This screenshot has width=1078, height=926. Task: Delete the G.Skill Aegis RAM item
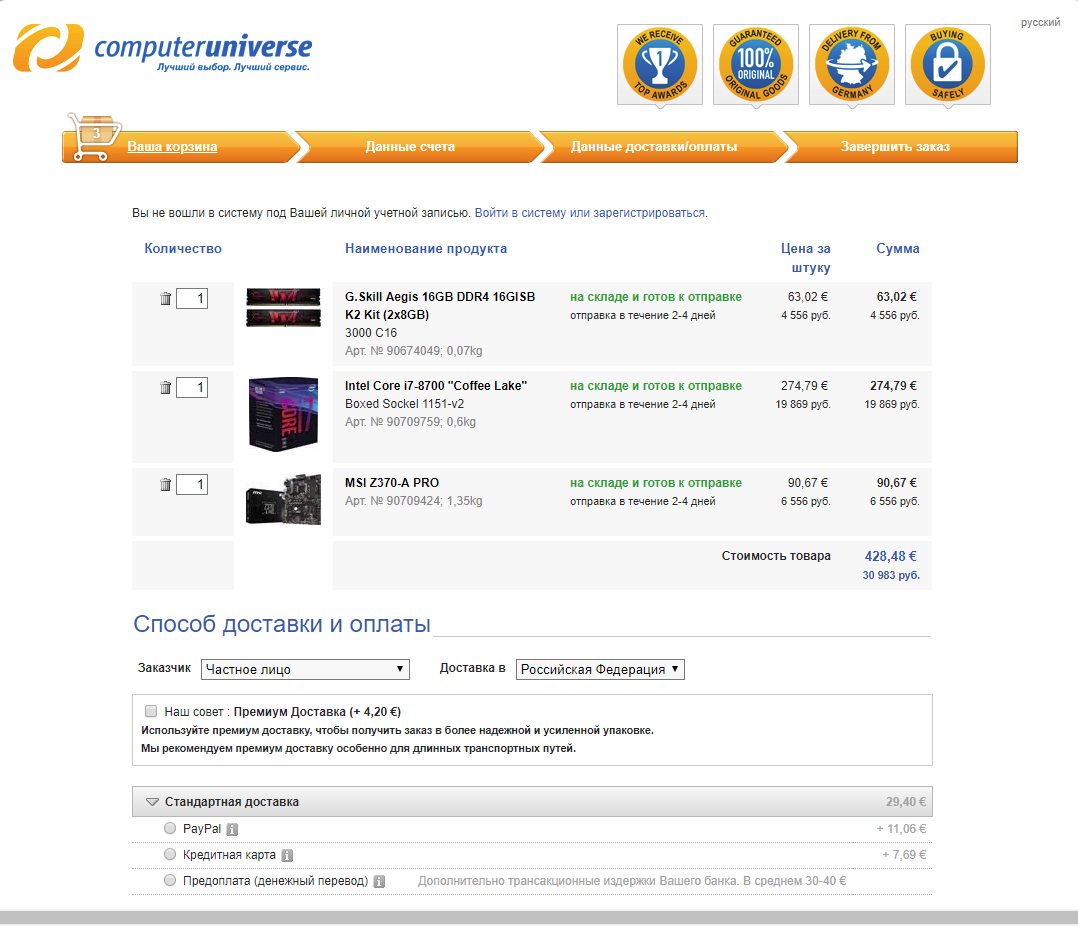tap(165, 298)
